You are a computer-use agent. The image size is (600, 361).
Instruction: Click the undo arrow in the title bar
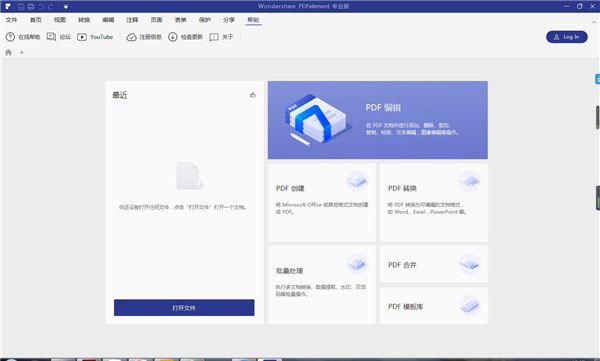point(41,7)
